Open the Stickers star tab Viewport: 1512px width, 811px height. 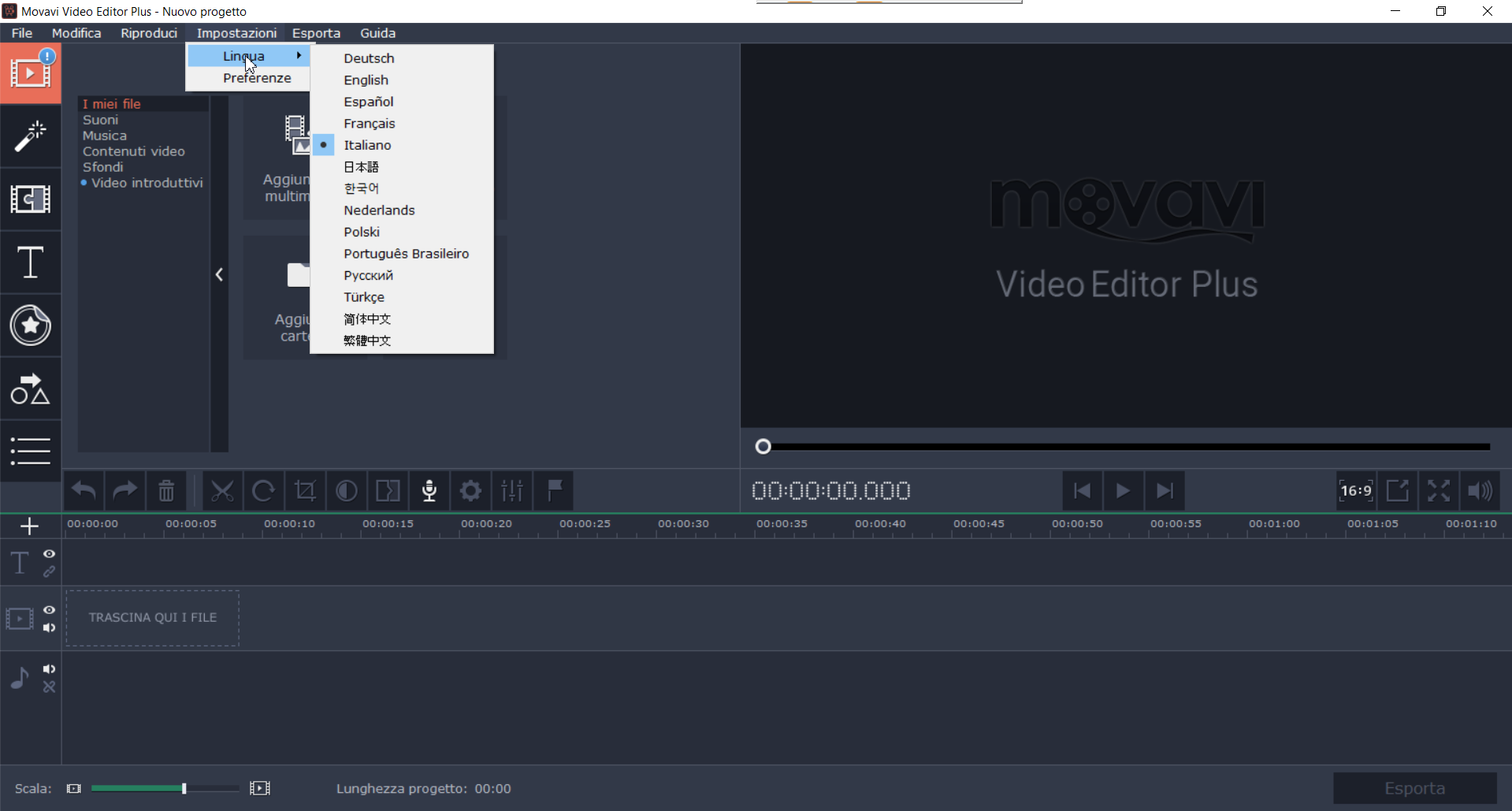tap(30, 326)
